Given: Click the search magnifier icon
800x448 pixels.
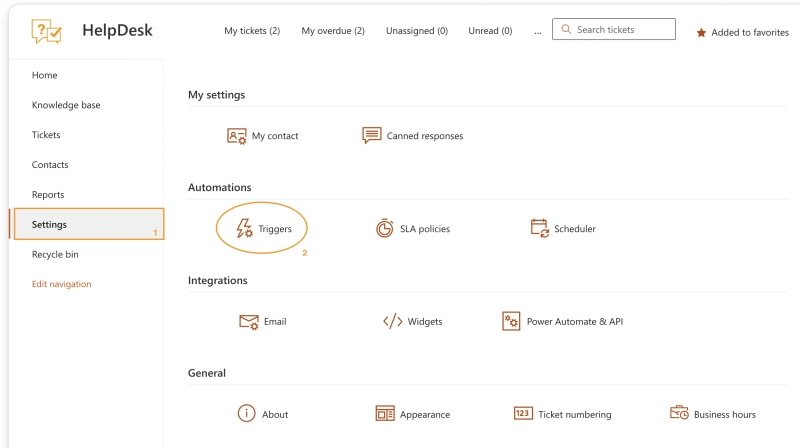Looking at the screenshot, I should tap(566, 29).
